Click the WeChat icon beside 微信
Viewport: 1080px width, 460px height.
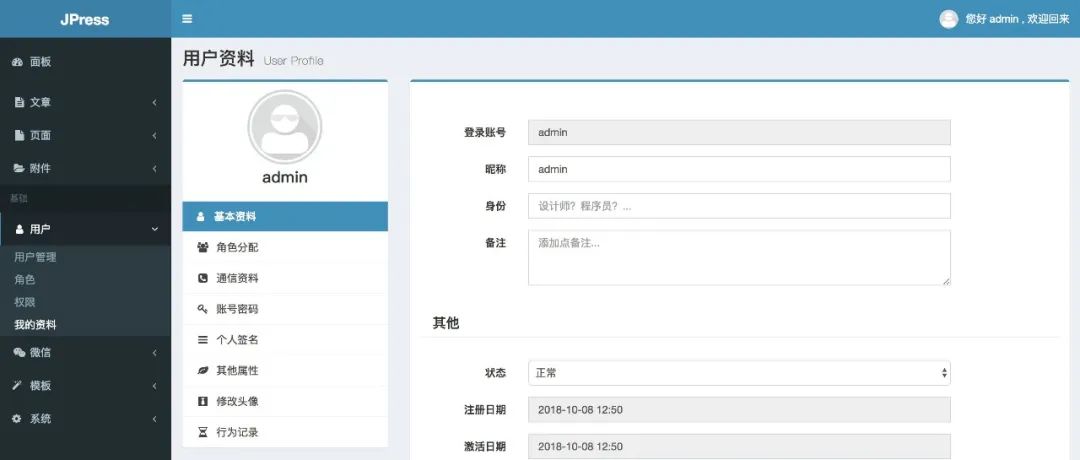(18, 352)
